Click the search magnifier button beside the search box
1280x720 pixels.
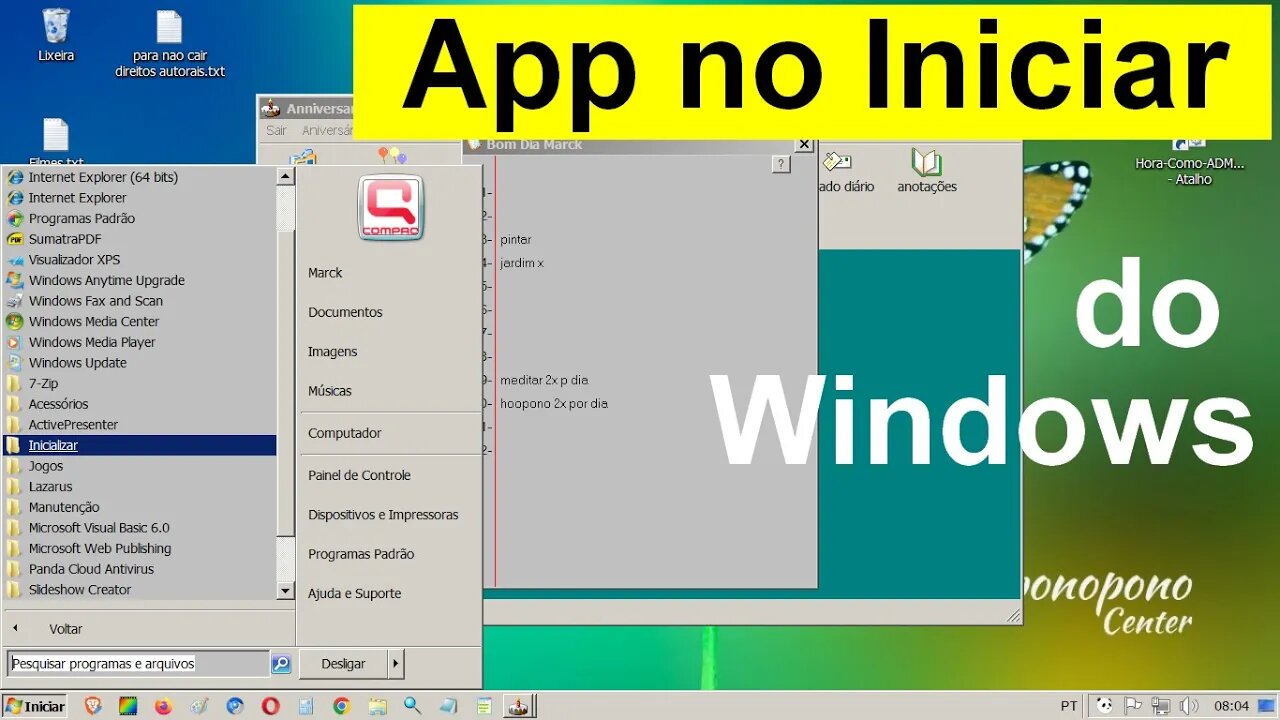click(281, 664)
